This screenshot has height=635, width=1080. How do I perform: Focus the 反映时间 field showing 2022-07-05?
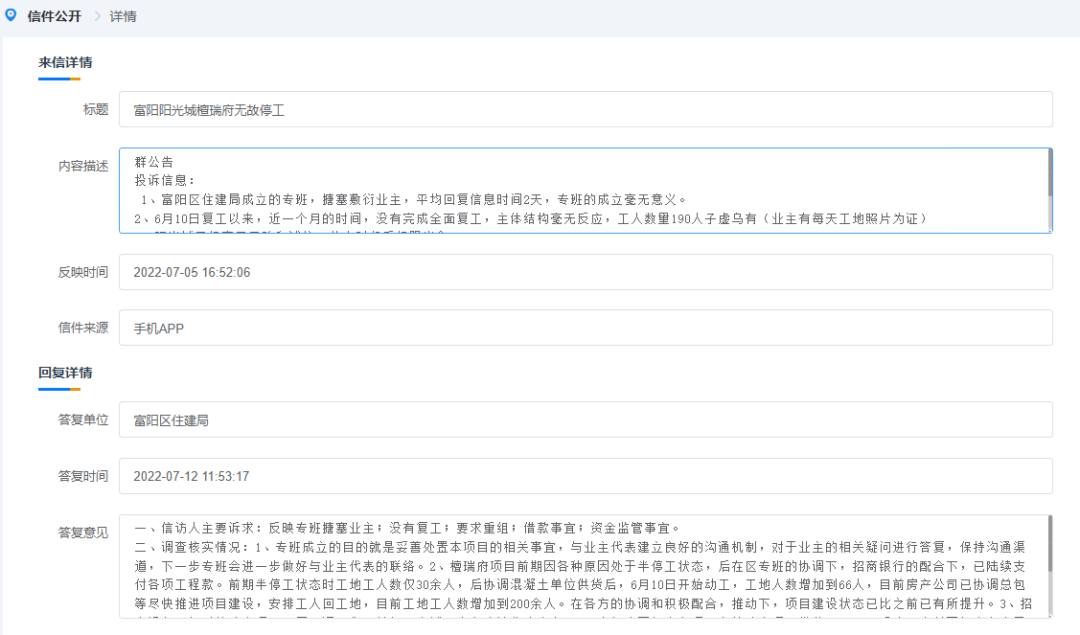(x=585, y=272)
